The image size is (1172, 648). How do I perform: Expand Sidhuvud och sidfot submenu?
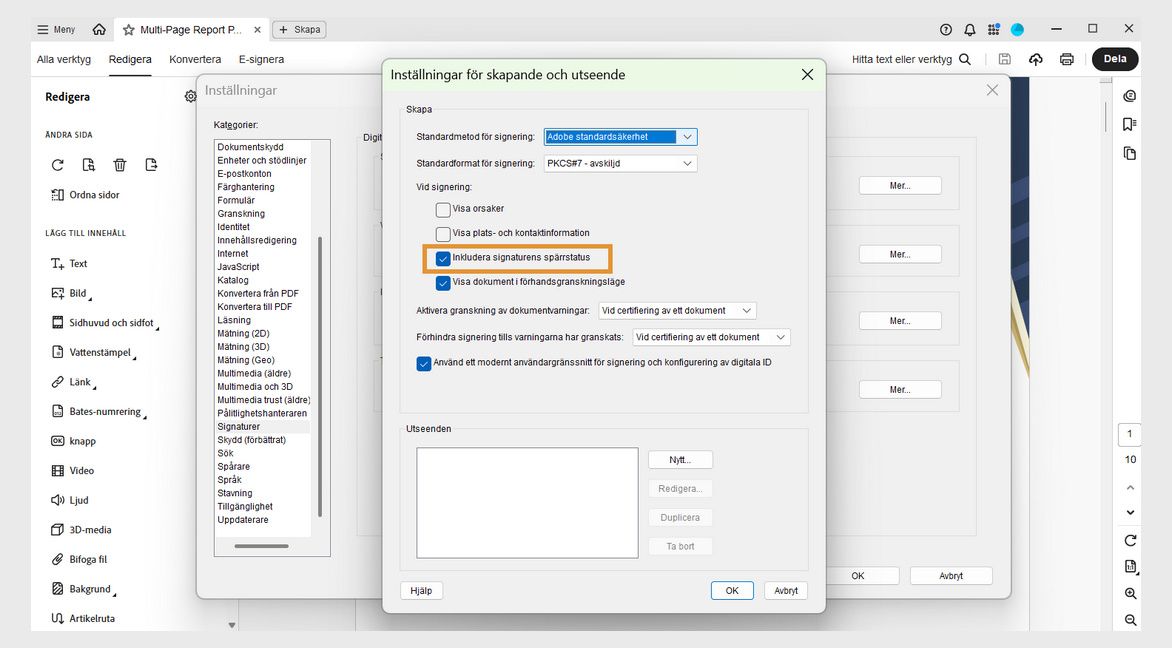[158, 328]
